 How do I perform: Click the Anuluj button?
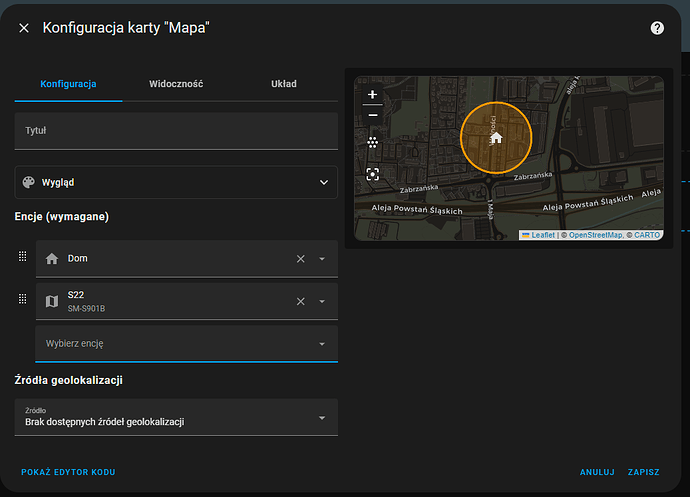[x=597, y=472]
